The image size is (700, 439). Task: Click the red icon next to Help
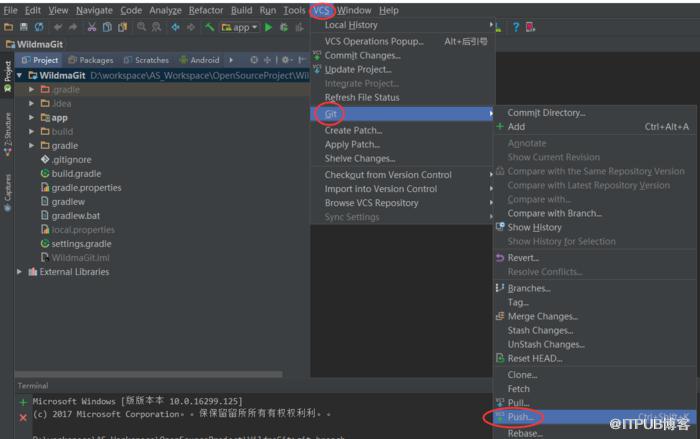530,27
